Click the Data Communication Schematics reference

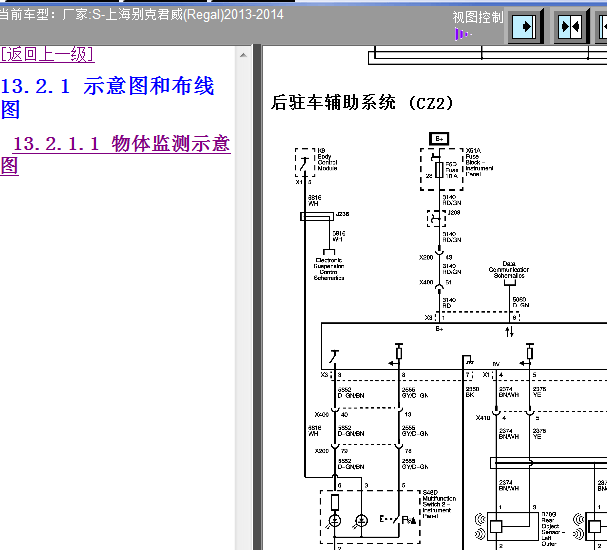509,270
